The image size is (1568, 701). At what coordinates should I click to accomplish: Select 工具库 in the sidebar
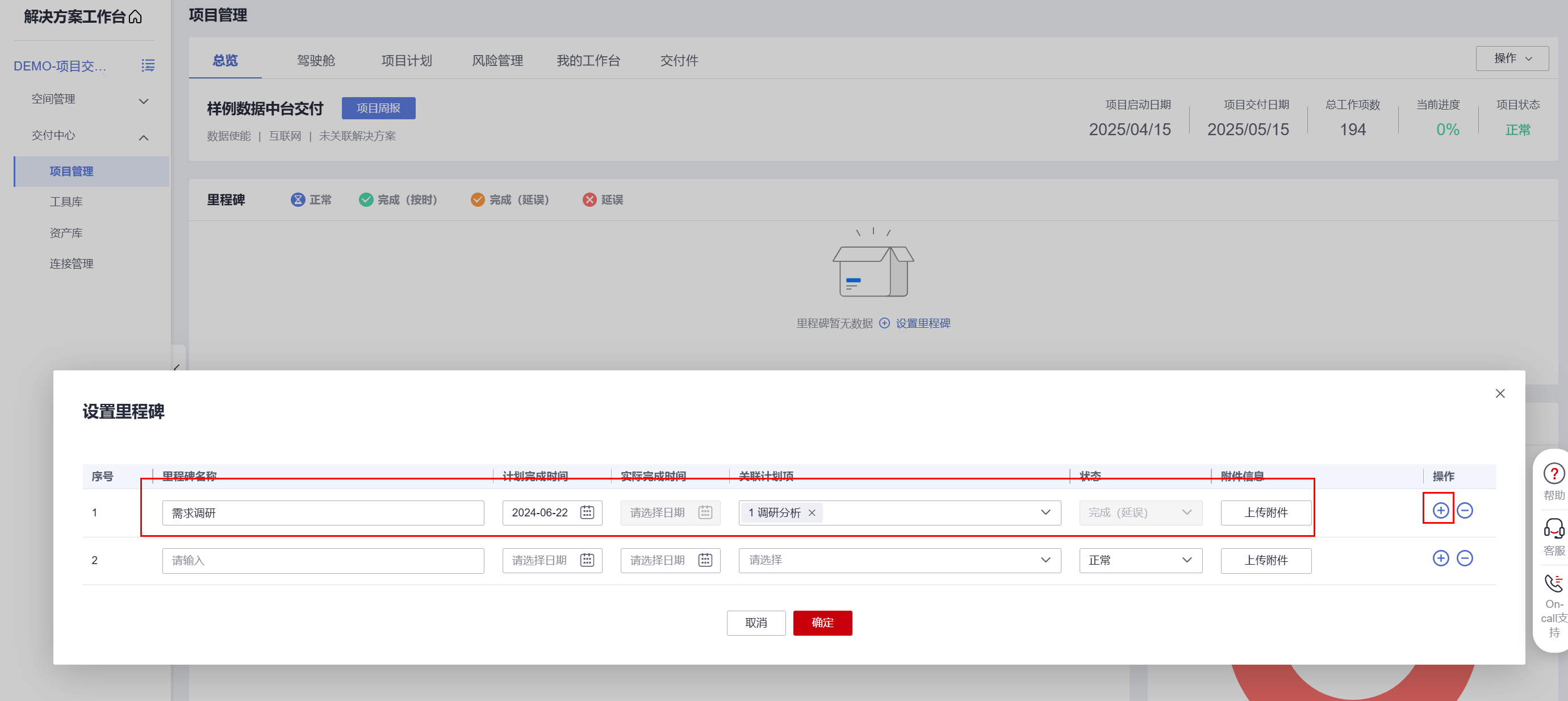(66, 202)
